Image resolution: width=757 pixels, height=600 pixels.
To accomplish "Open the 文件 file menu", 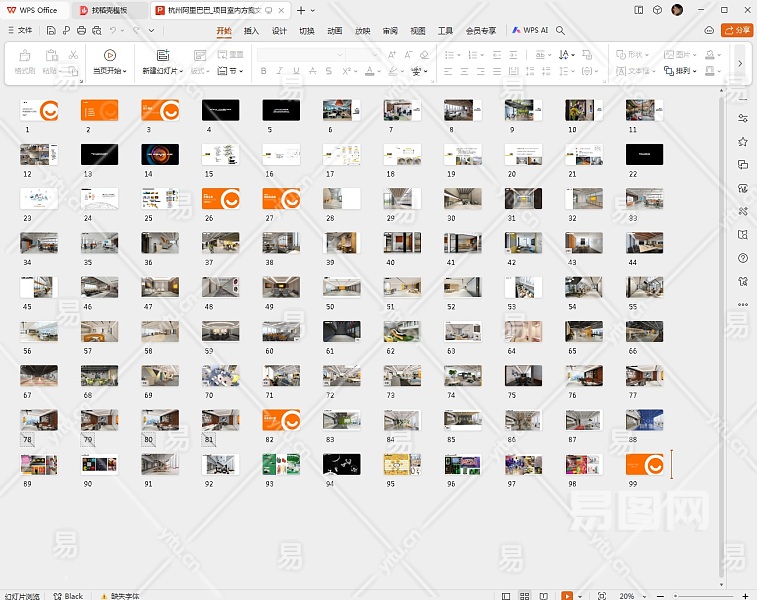I will coord(25,31).
